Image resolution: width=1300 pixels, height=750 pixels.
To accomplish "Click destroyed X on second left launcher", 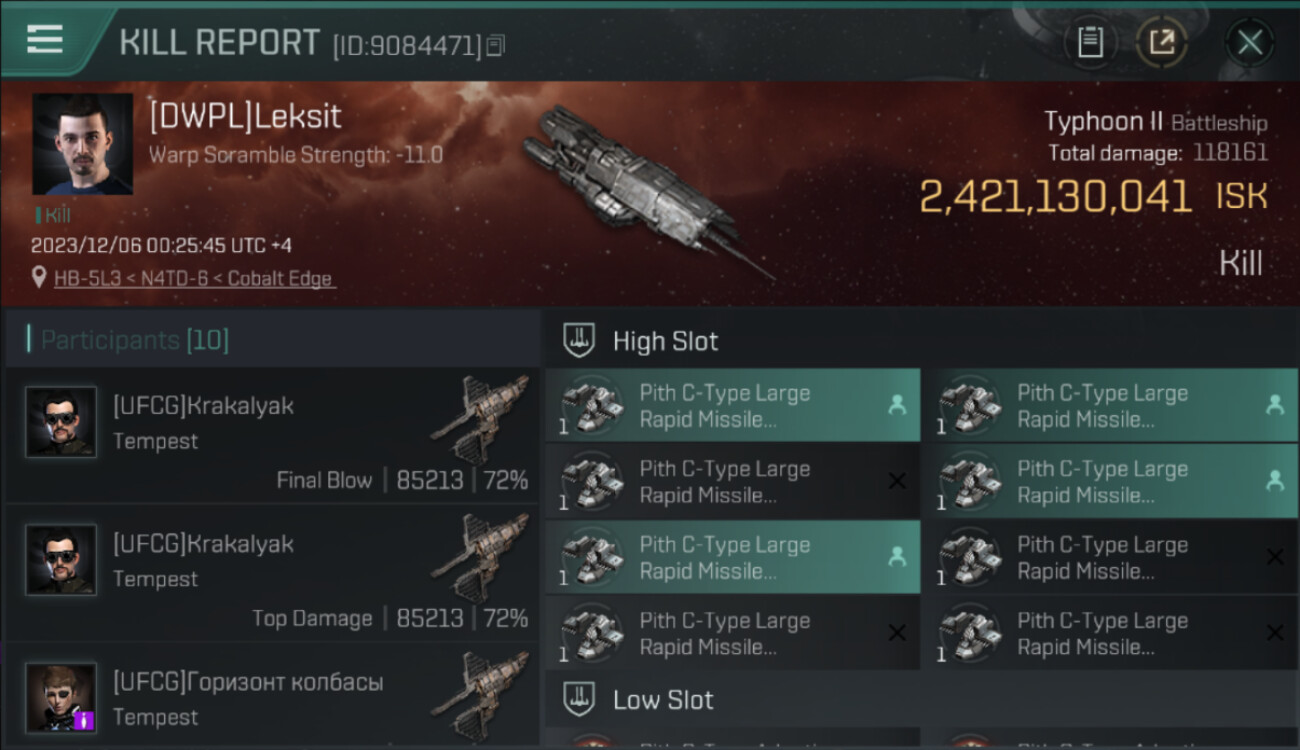I will [x=896, y=481].
